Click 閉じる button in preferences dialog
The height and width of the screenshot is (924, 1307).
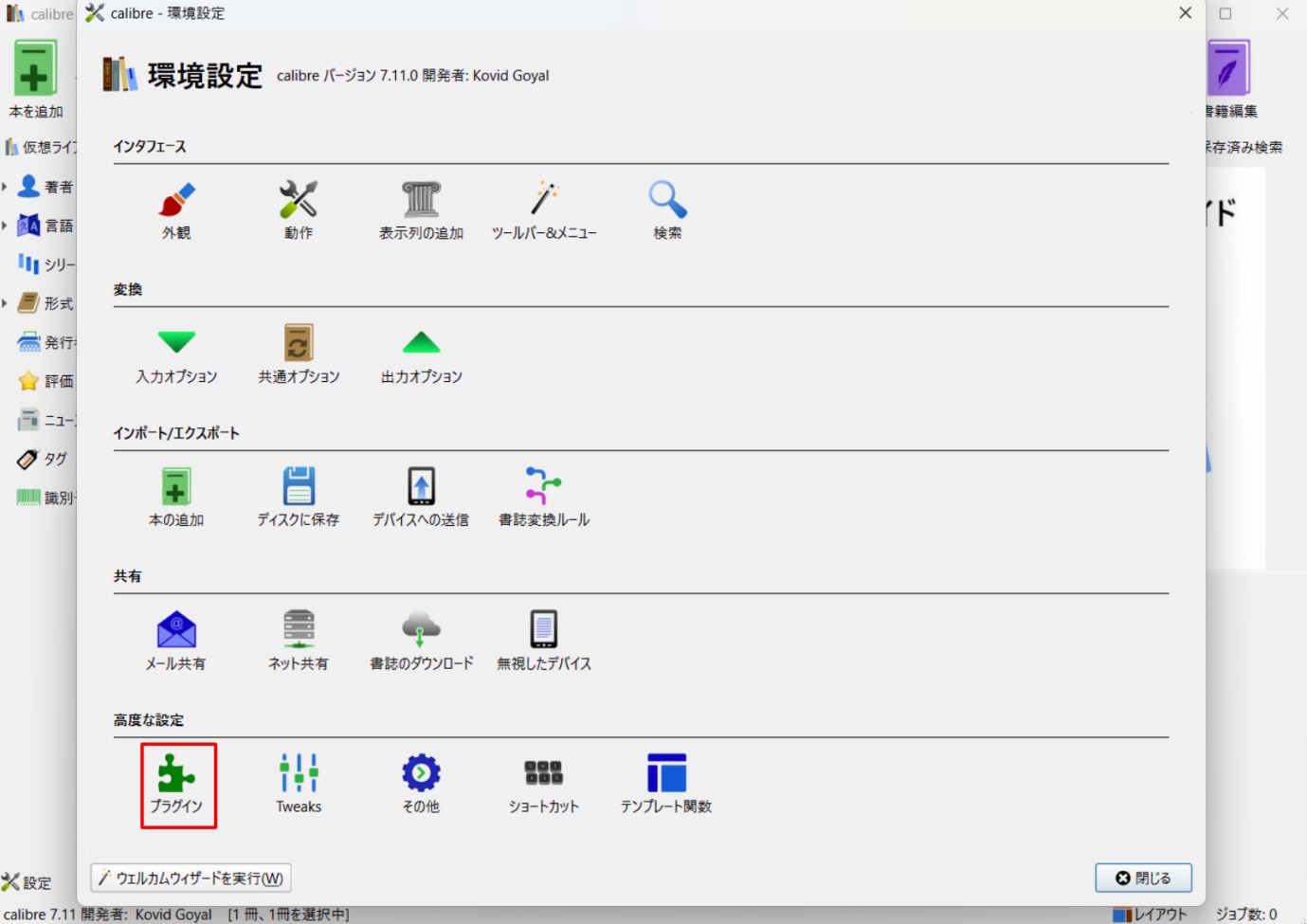(1143, 879)
